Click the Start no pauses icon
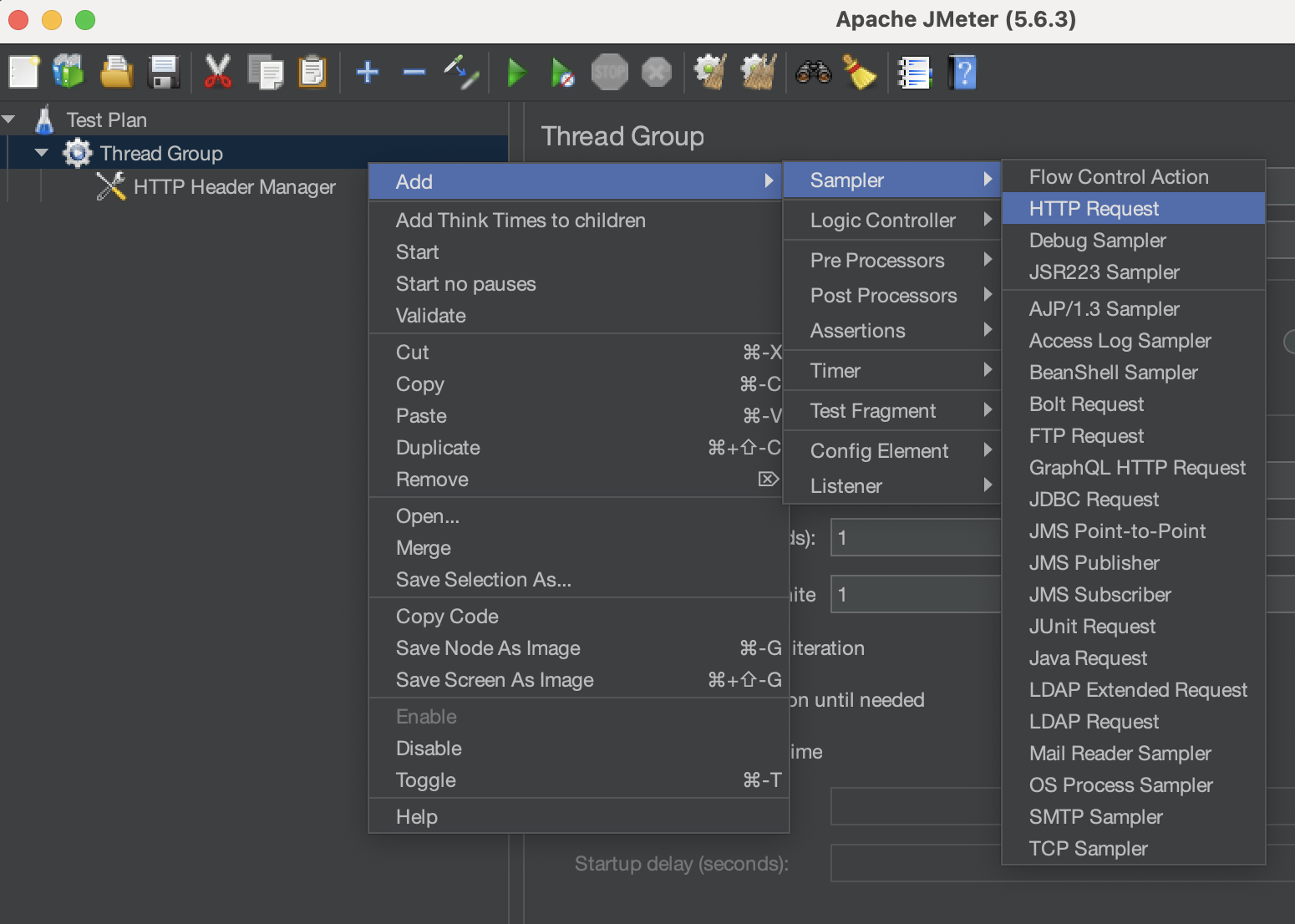 point(562,73)
